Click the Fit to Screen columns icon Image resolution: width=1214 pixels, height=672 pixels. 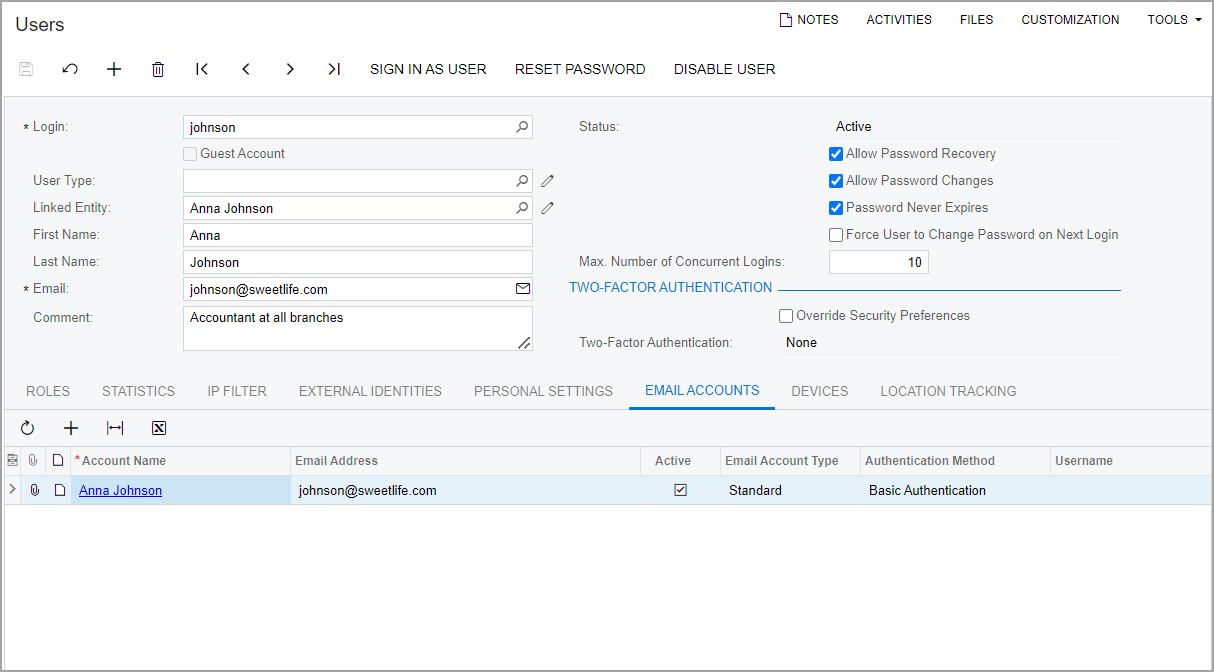point(115,428)
